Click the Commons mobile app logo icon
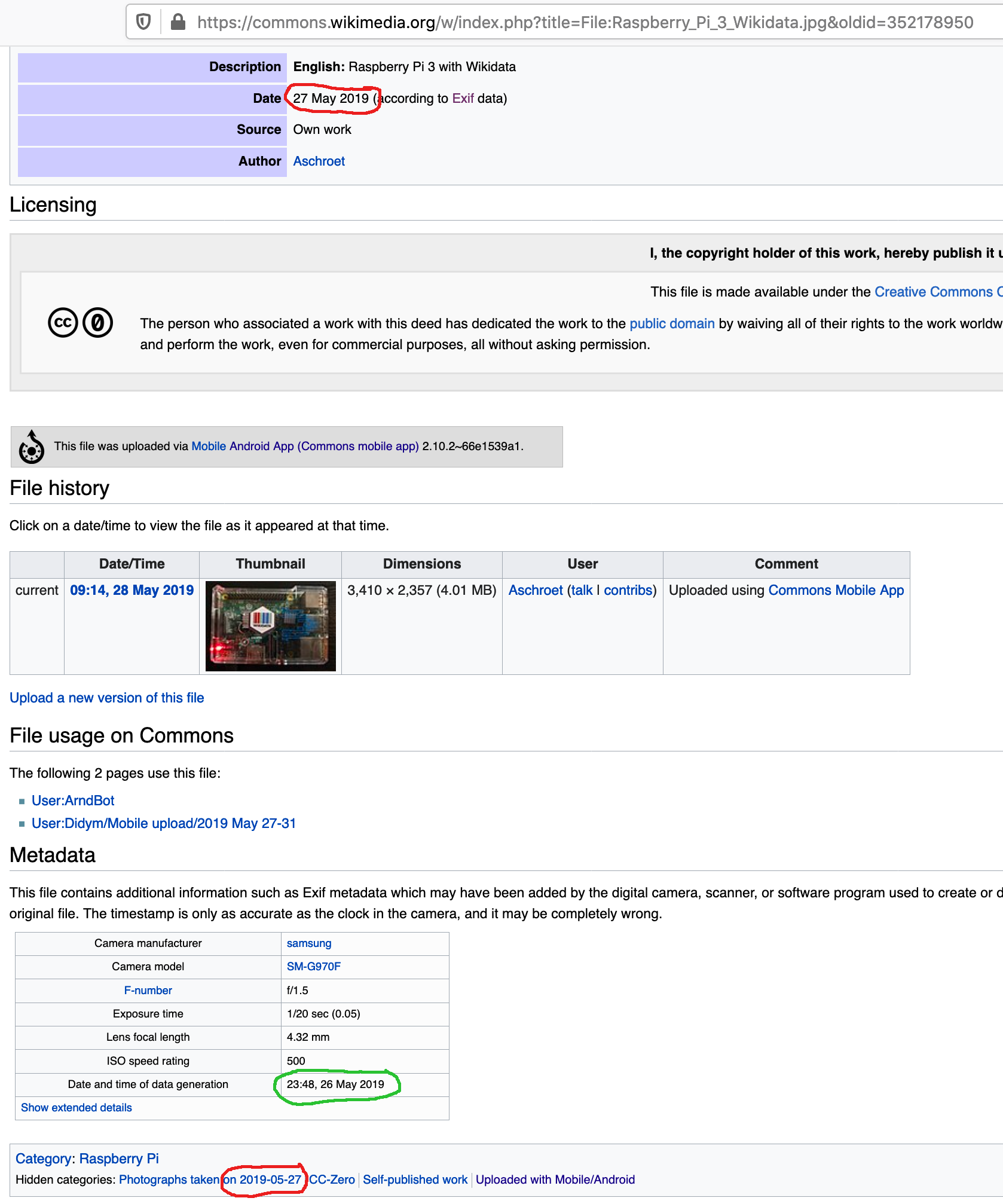 [x=31, y=447]
